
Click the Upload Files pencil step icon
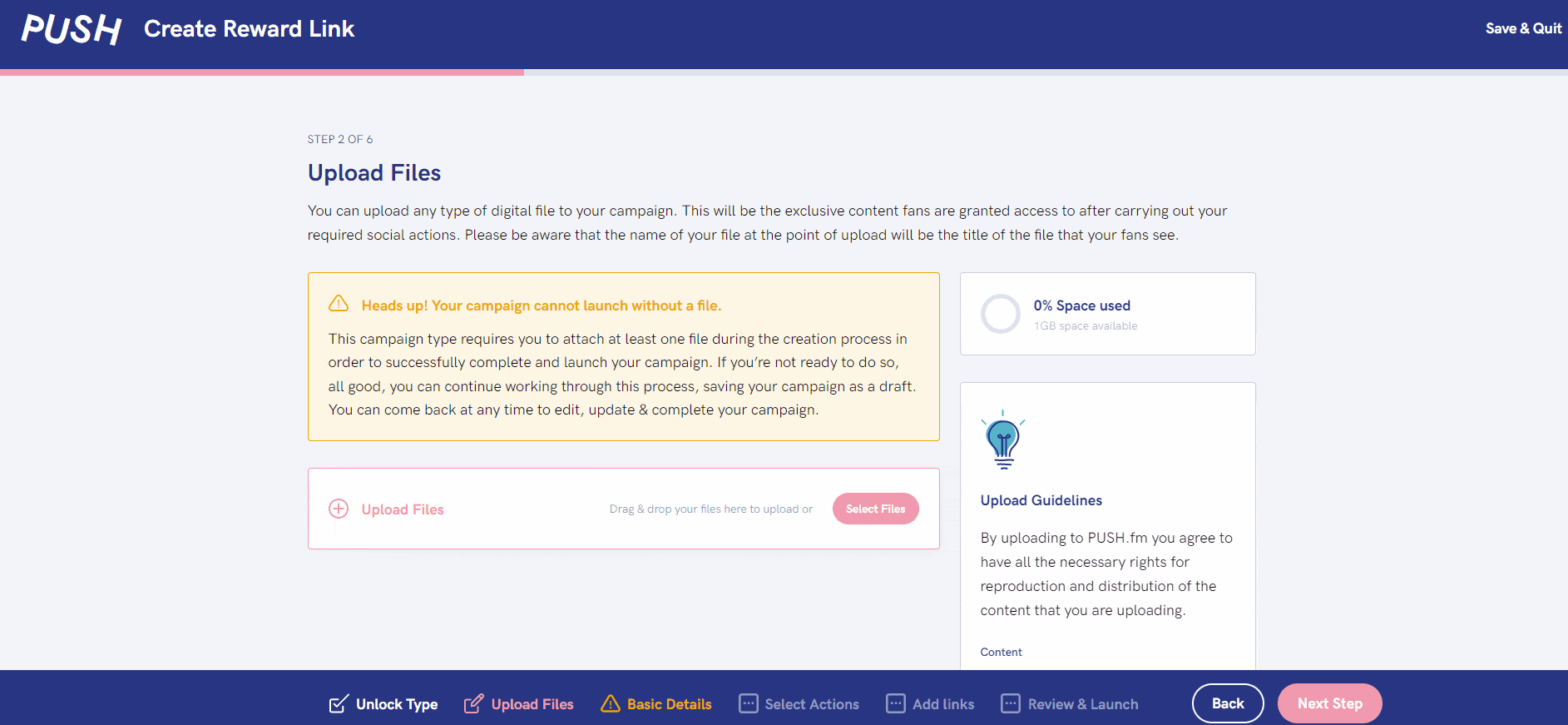coord(473,704)
